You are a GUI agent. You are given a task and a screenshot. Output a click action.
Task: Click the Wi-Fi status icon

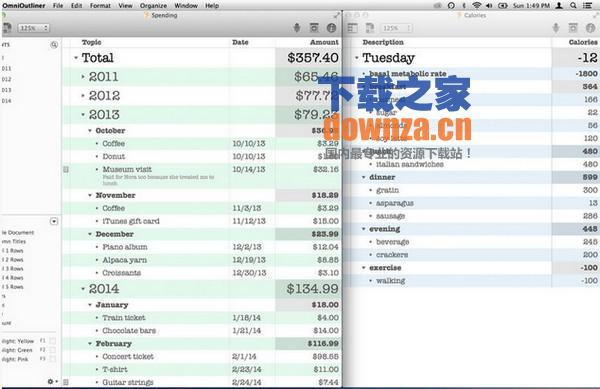[476, 5]
